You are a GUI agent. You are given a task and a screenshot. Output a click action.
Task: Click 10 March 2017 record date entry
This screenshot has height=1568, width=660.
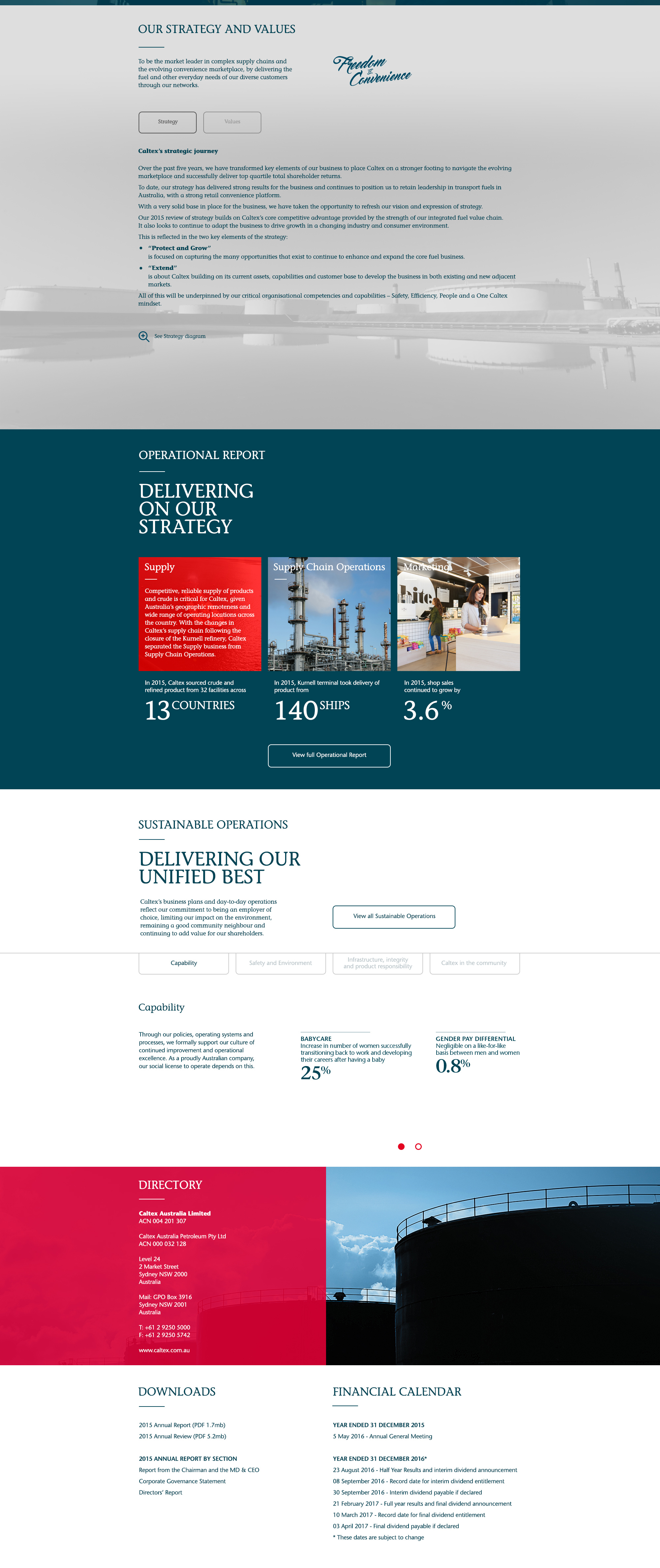pos(409,1515)
